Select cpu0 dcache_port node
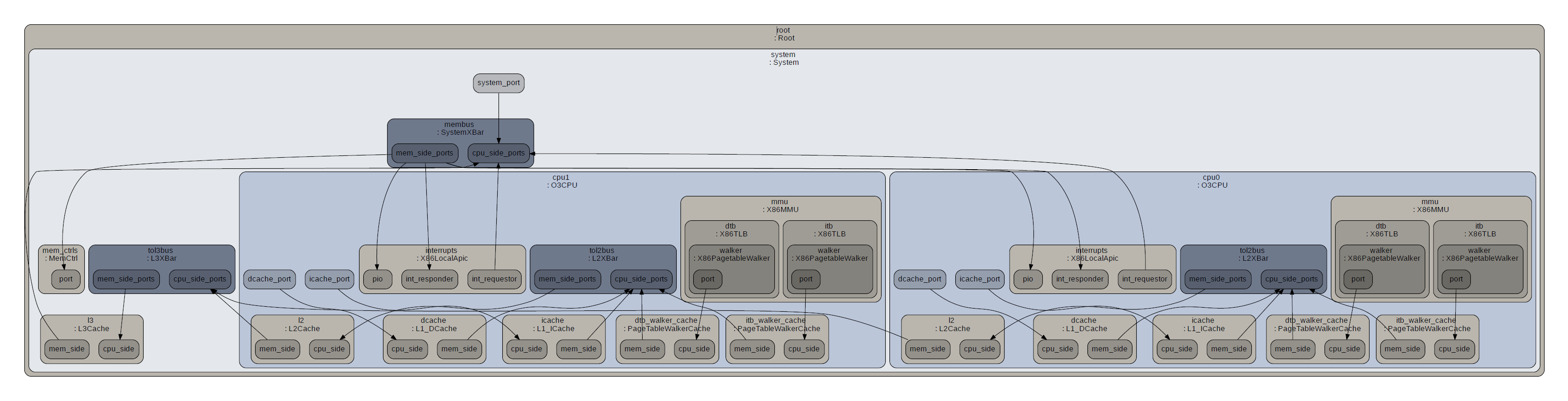Screen dimensions: 1568x401 pos(920,280)
